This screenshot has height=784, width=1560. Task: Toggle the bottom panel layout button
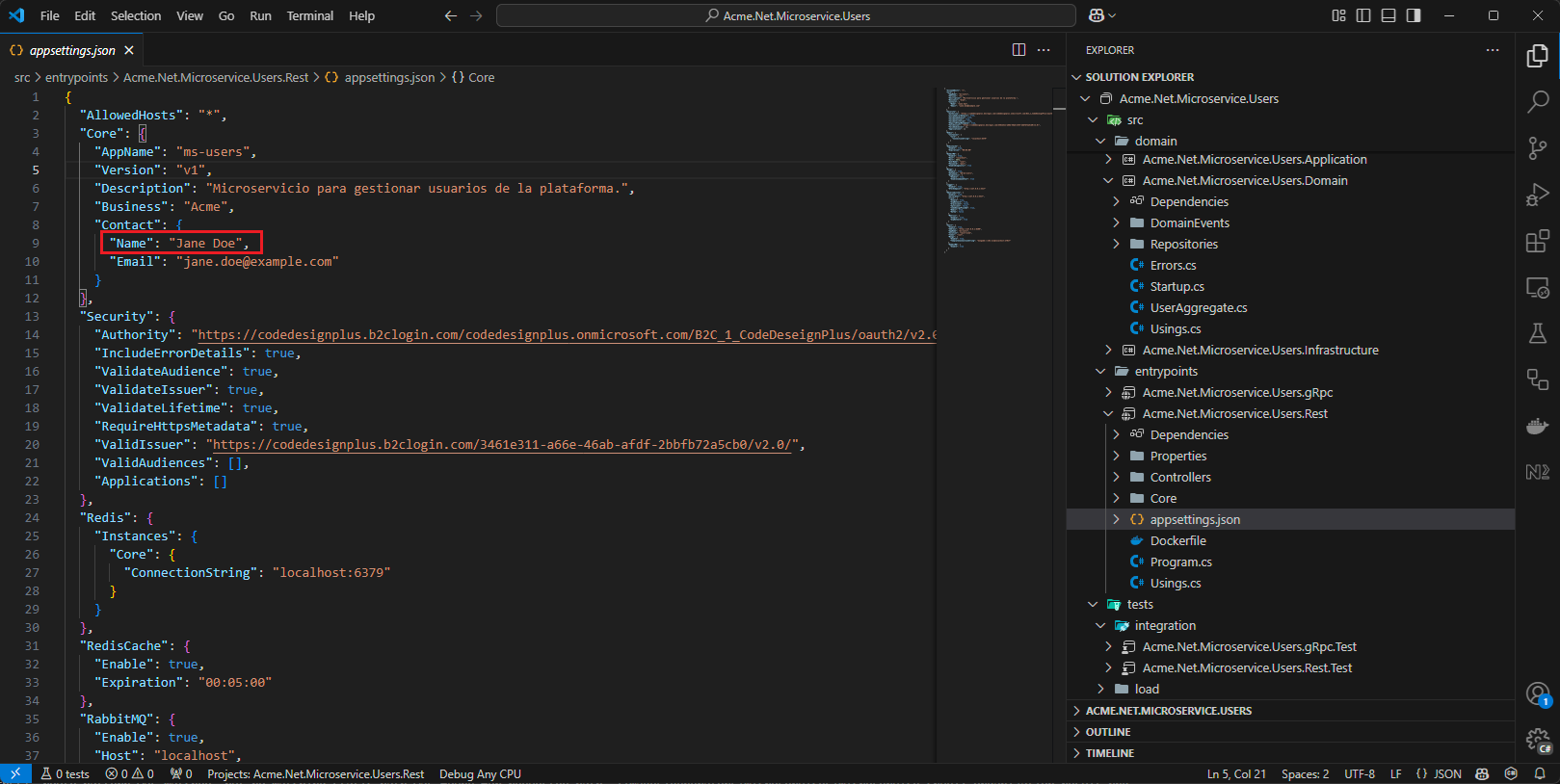1388,15
